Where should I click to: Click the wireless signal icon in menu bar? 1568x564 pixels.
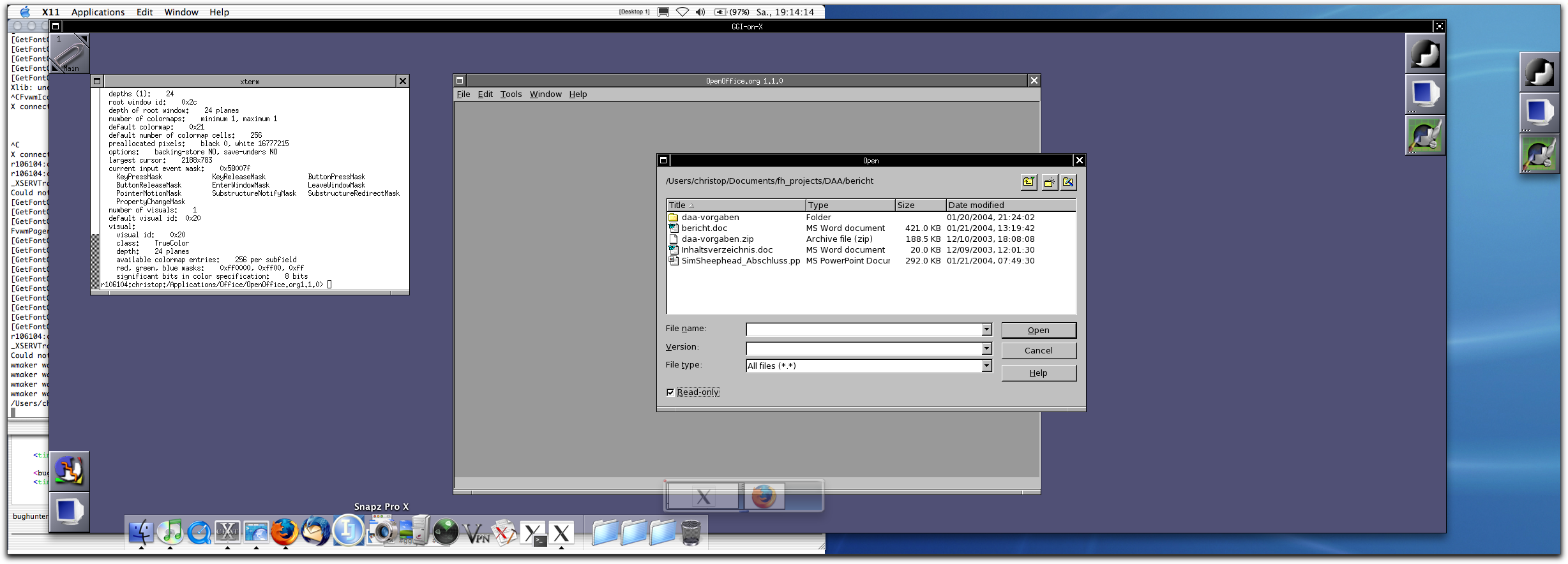tap(682, 11)
